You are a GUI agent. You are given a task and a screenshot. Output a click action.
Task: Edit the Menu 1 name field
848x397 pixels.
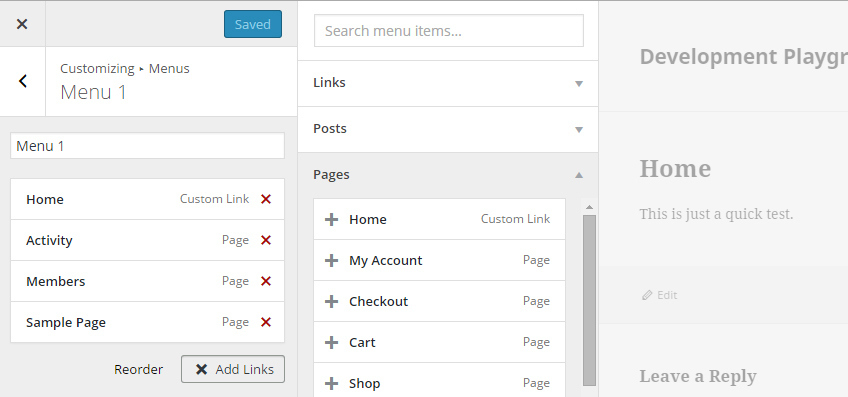click(x=147, y=146)
